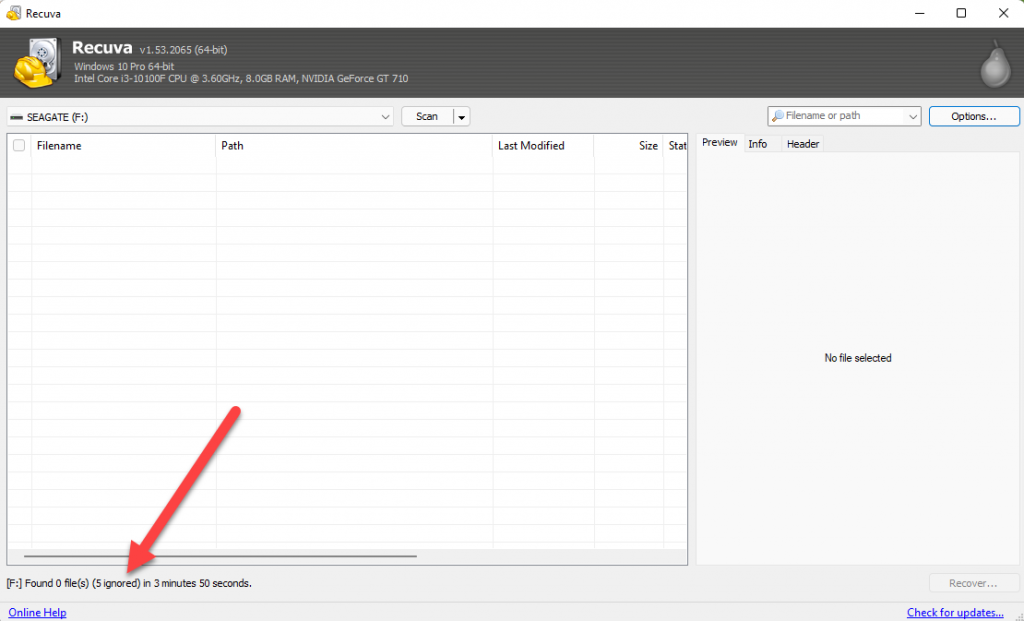Start scanning with the Scan button
This screenshot has width=1024, height=621.
[424, 116]
